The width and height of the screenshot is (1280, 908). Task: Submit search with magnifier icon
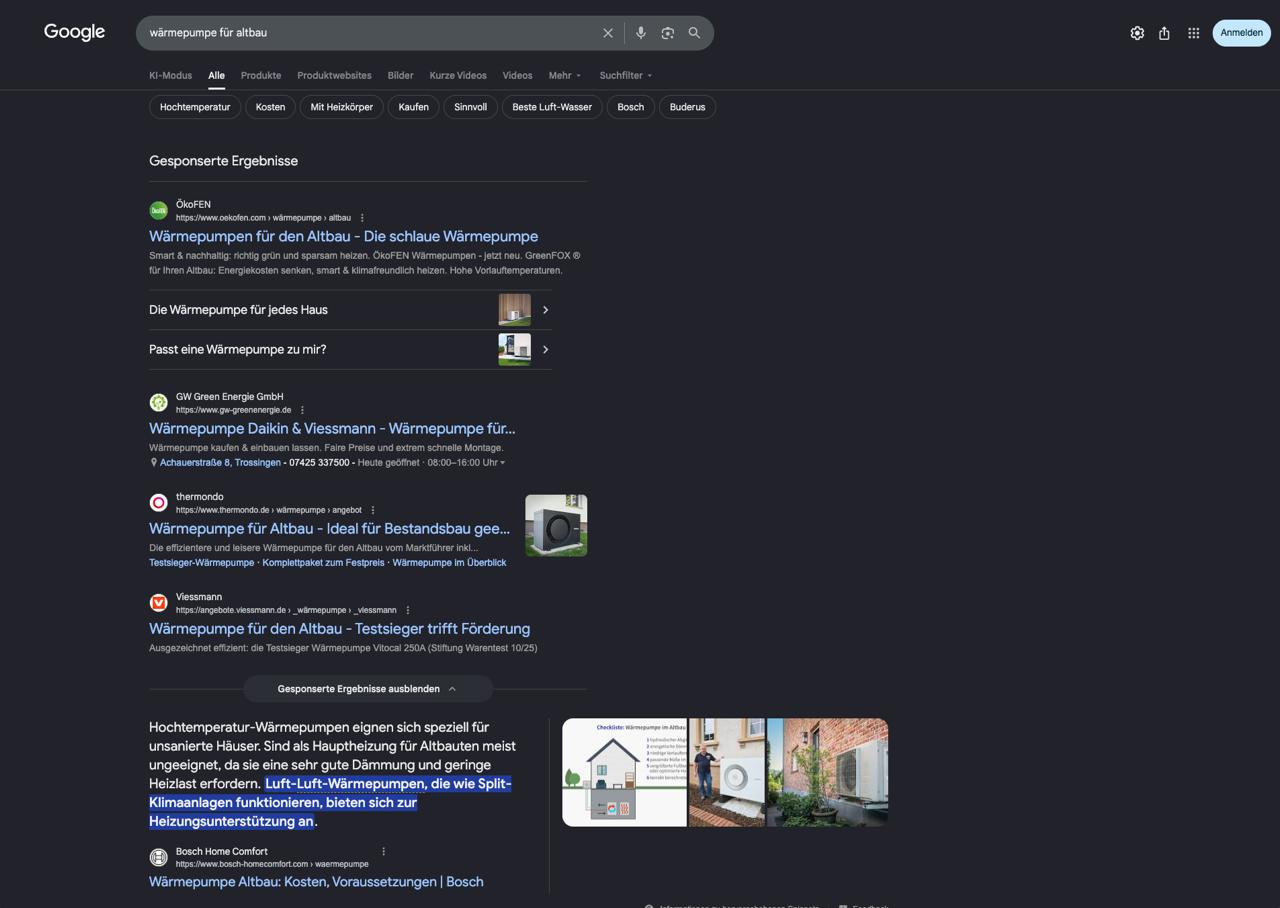695,33
